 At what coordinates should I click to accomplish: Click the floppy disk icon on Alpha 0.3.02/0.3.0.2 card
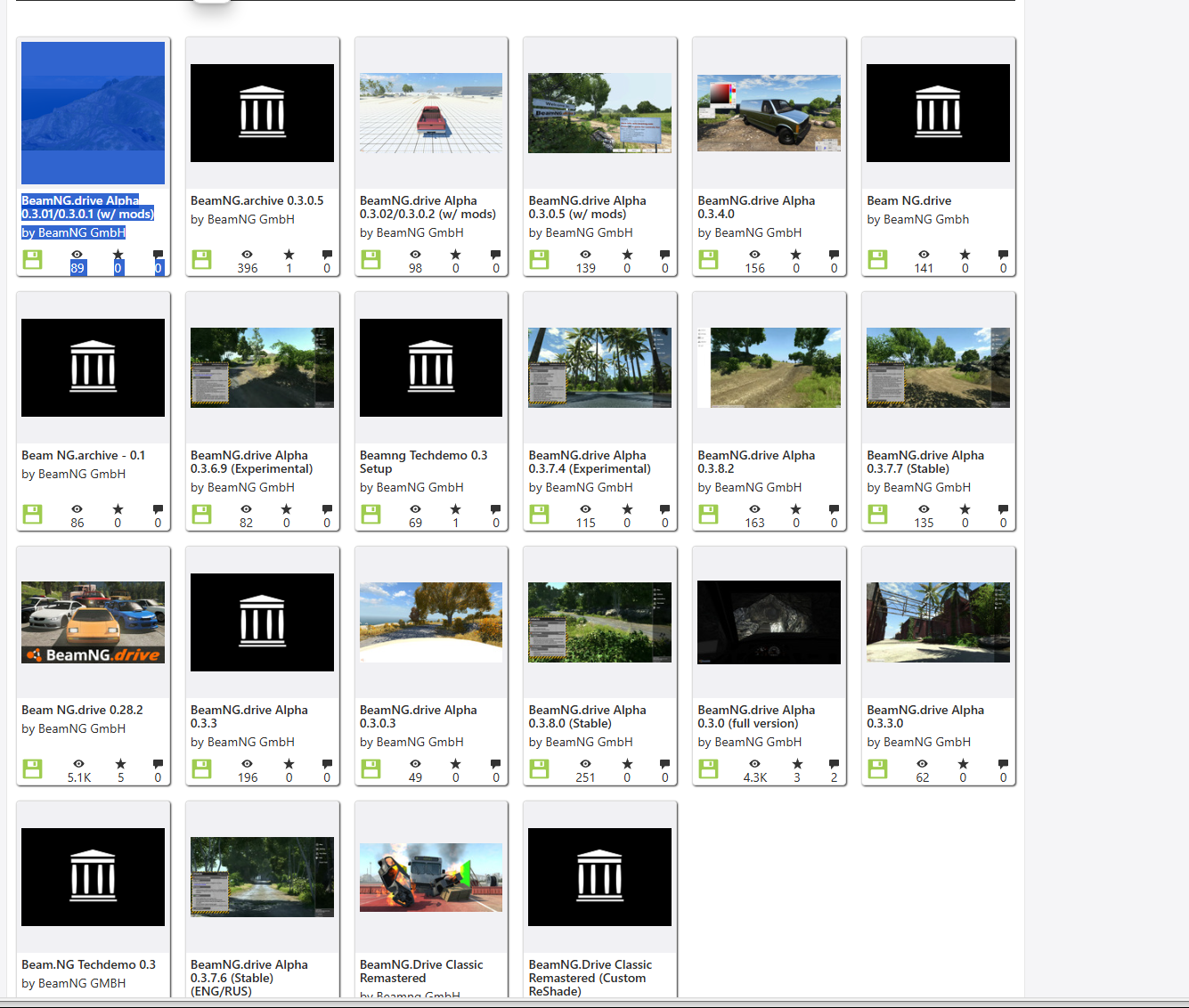371,259
